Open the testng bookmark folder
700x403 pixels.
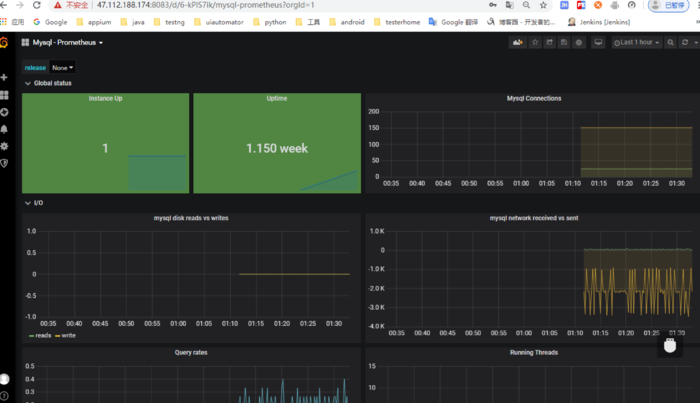click(169, 22)
